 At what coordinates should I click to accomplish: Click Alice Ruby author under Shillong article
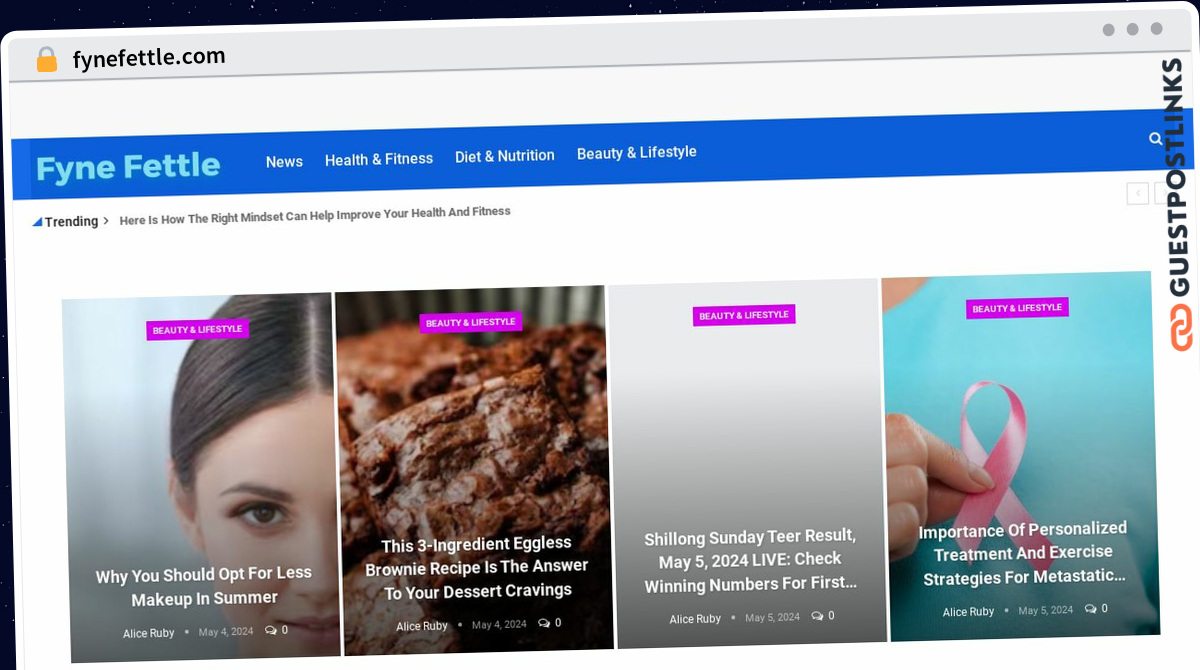(695, 619)
